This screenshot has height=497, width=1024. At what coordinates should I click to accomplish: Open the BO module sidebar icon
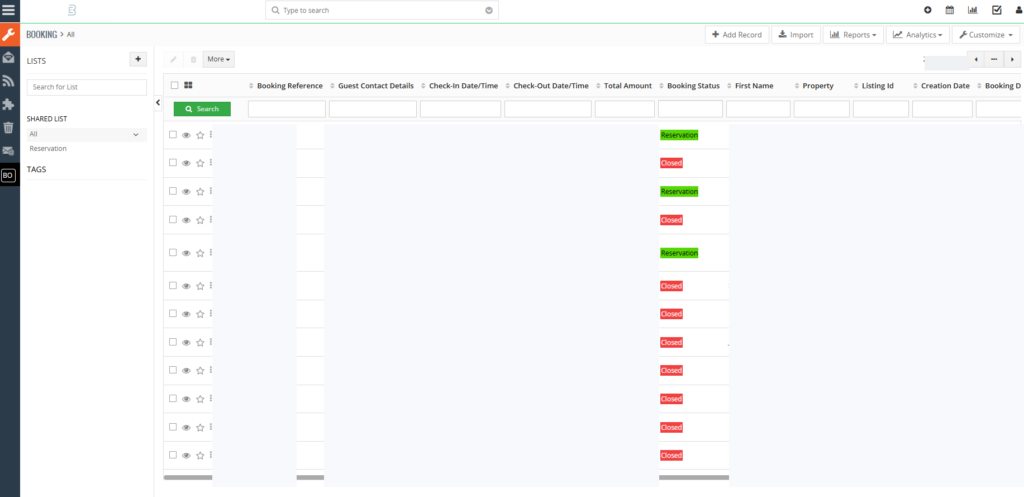click(8, 175)
